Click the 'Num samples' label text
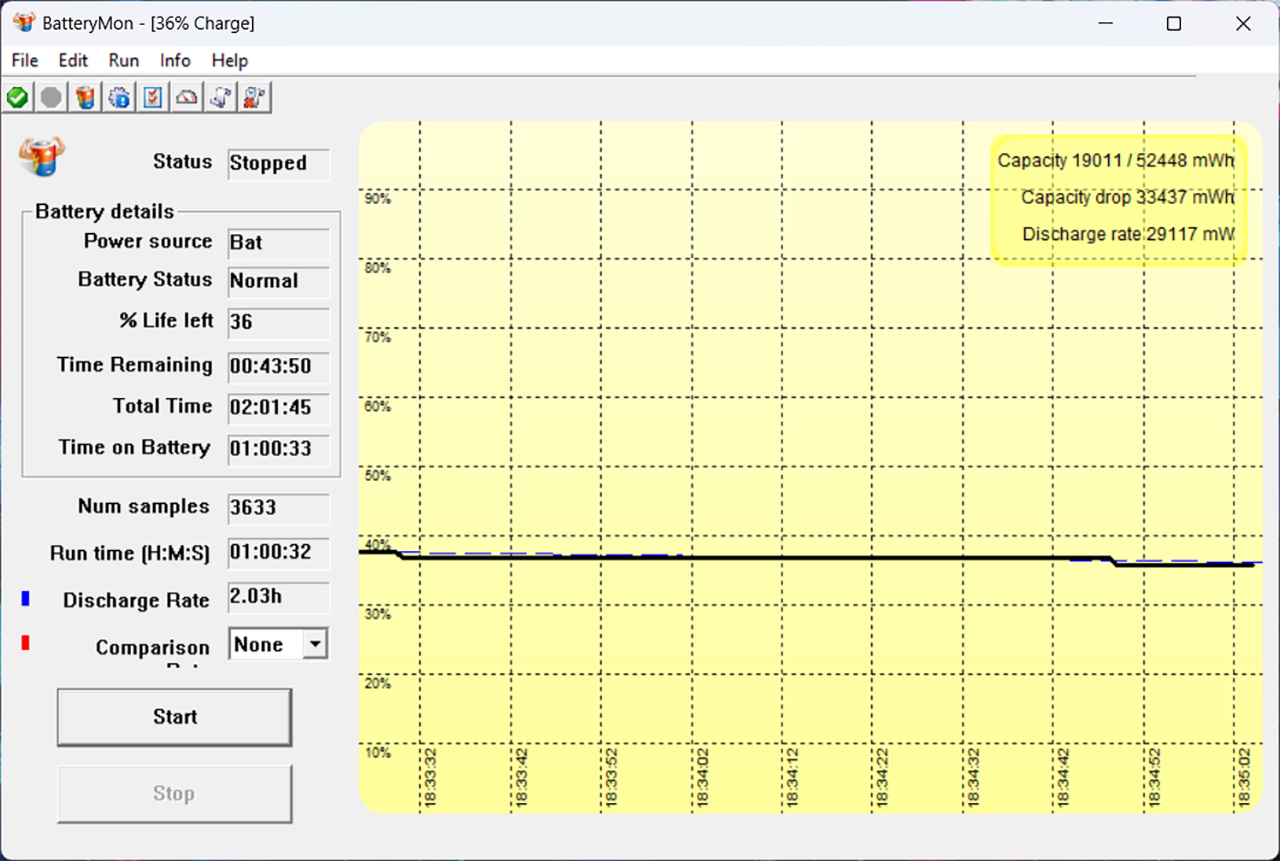The image size is (1280, 861). point(143,506)
